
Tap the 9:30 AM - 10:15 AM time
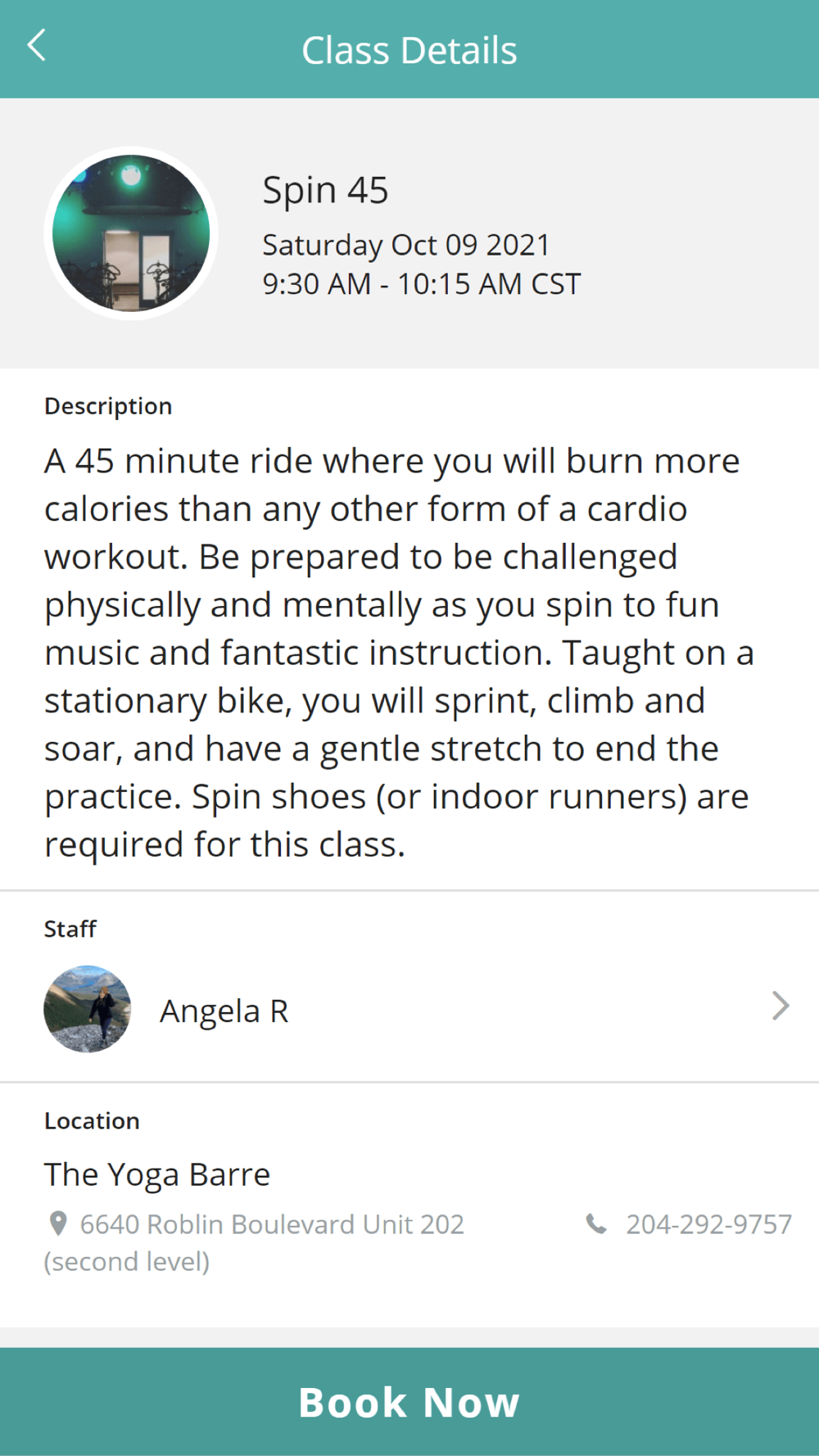click(x=422, y=284)
